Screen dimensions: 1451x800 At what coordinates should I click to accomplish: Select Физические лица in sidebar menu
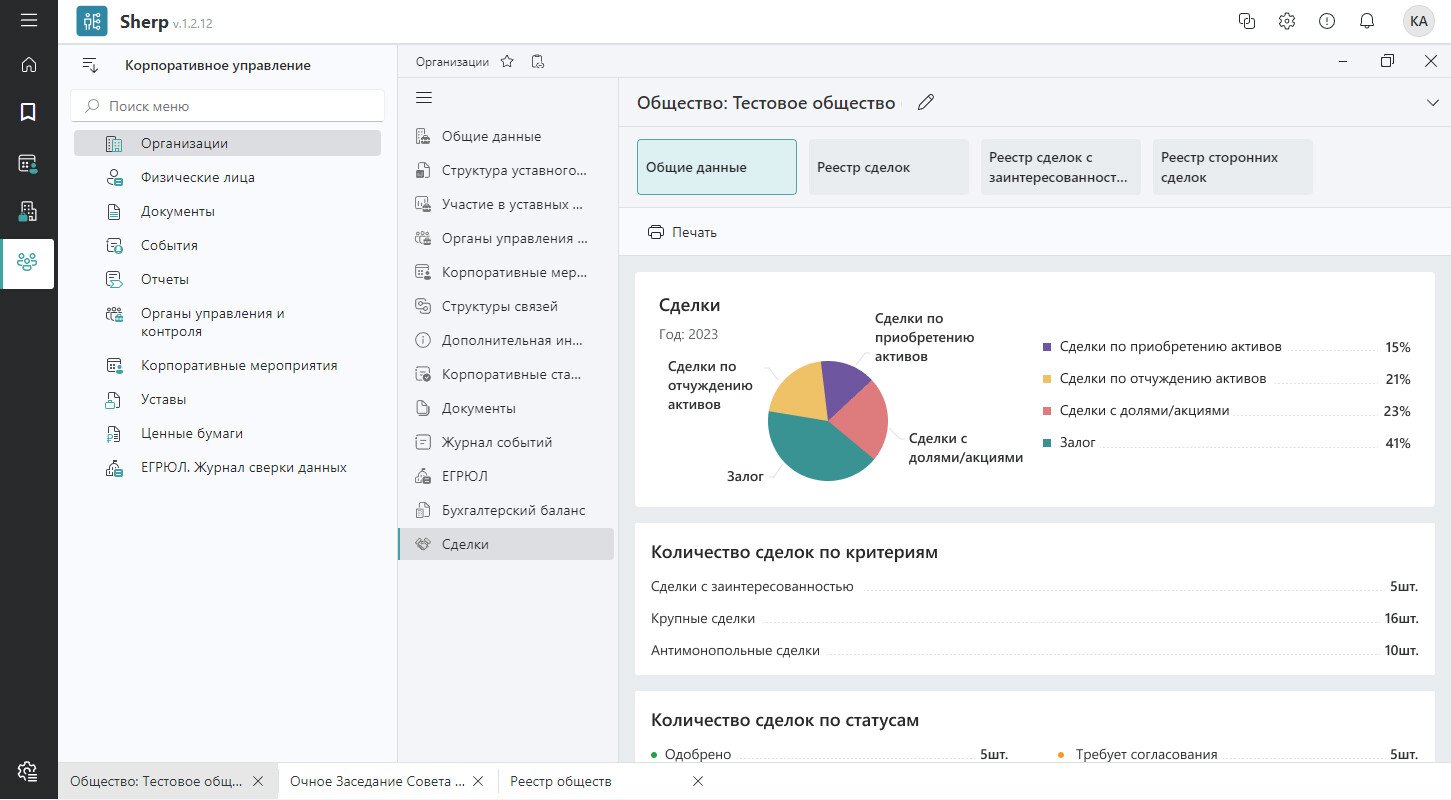coord(197,177)
